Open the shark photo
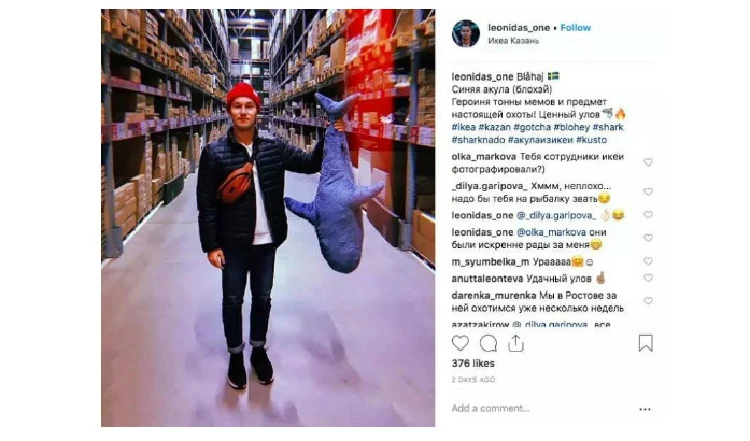Image resolution: width=750 pixels, height=441 pixels. (268, 218)
